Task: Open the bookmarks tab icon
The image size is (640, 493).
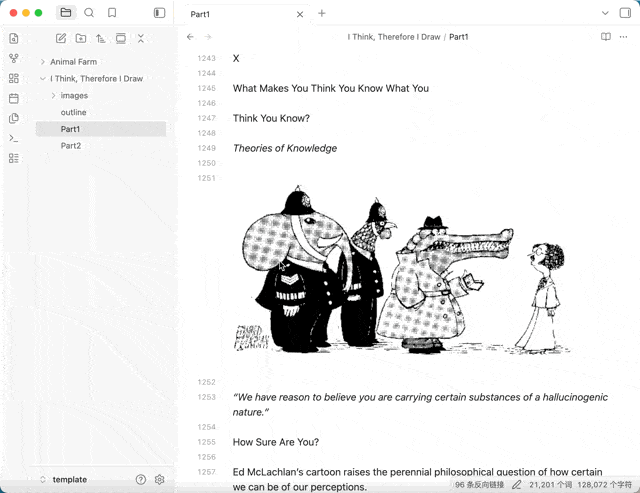Action: [112, 13]
